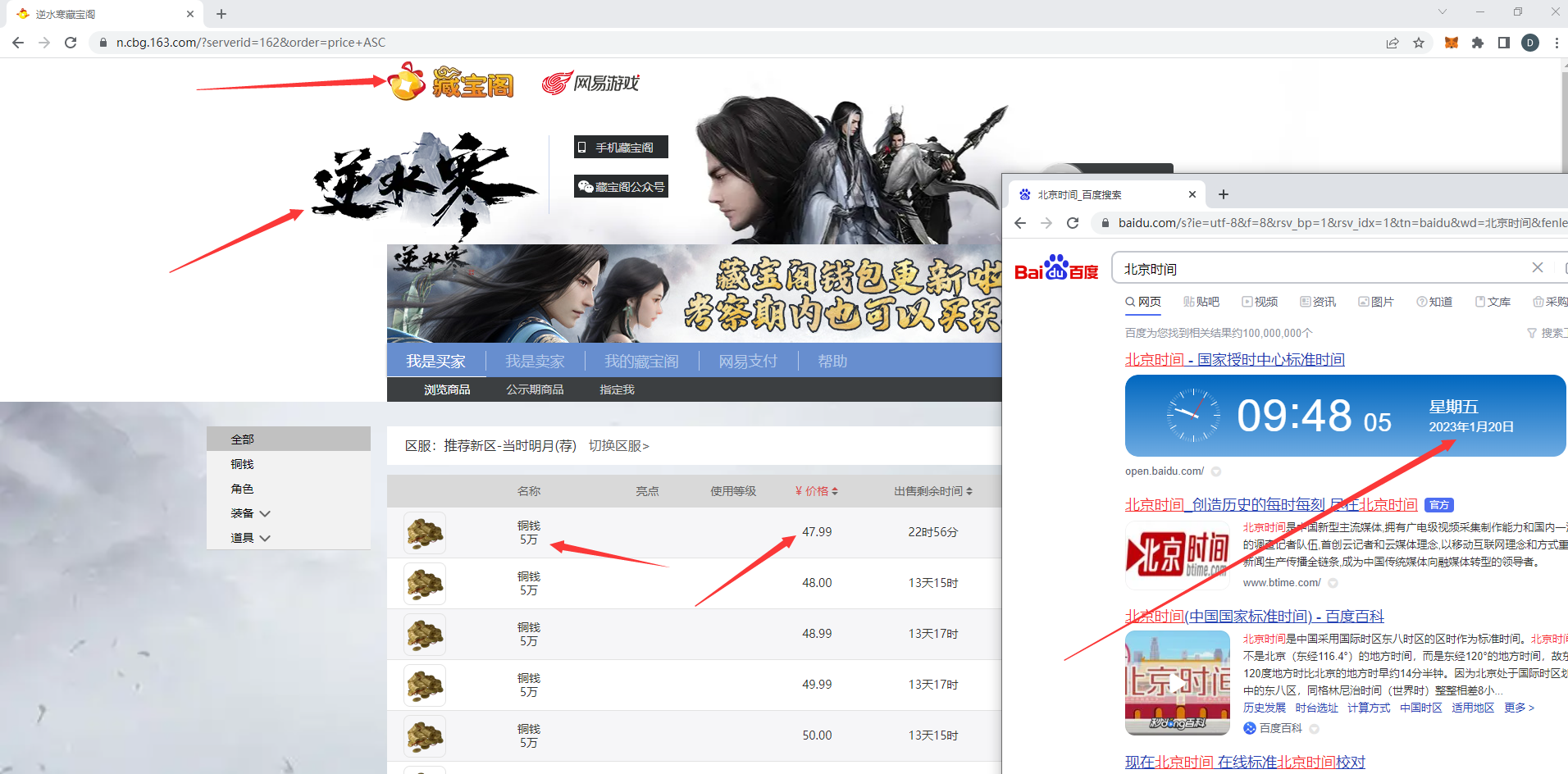Screen dimensions: 1568x774
Task: Select 贴吧 search tab in Baidu
Action: (1201, 302)
